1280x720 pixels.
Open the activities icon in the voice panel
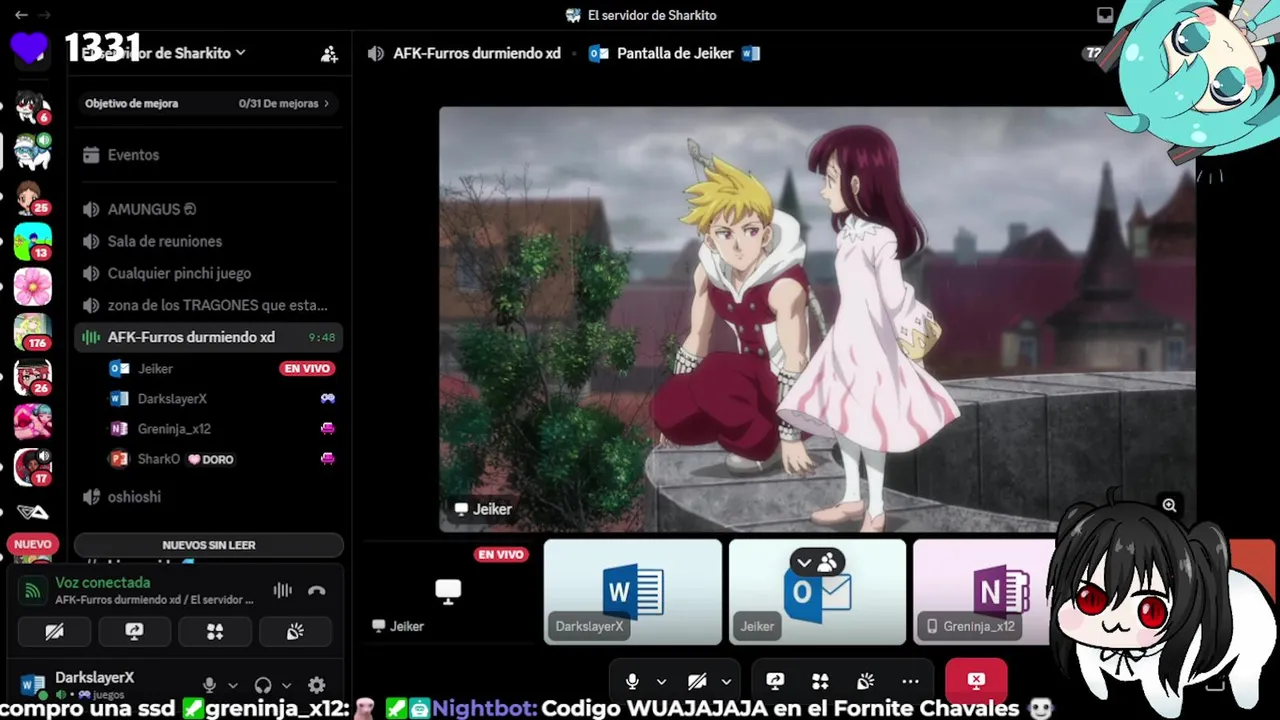(x=215, y=631)
